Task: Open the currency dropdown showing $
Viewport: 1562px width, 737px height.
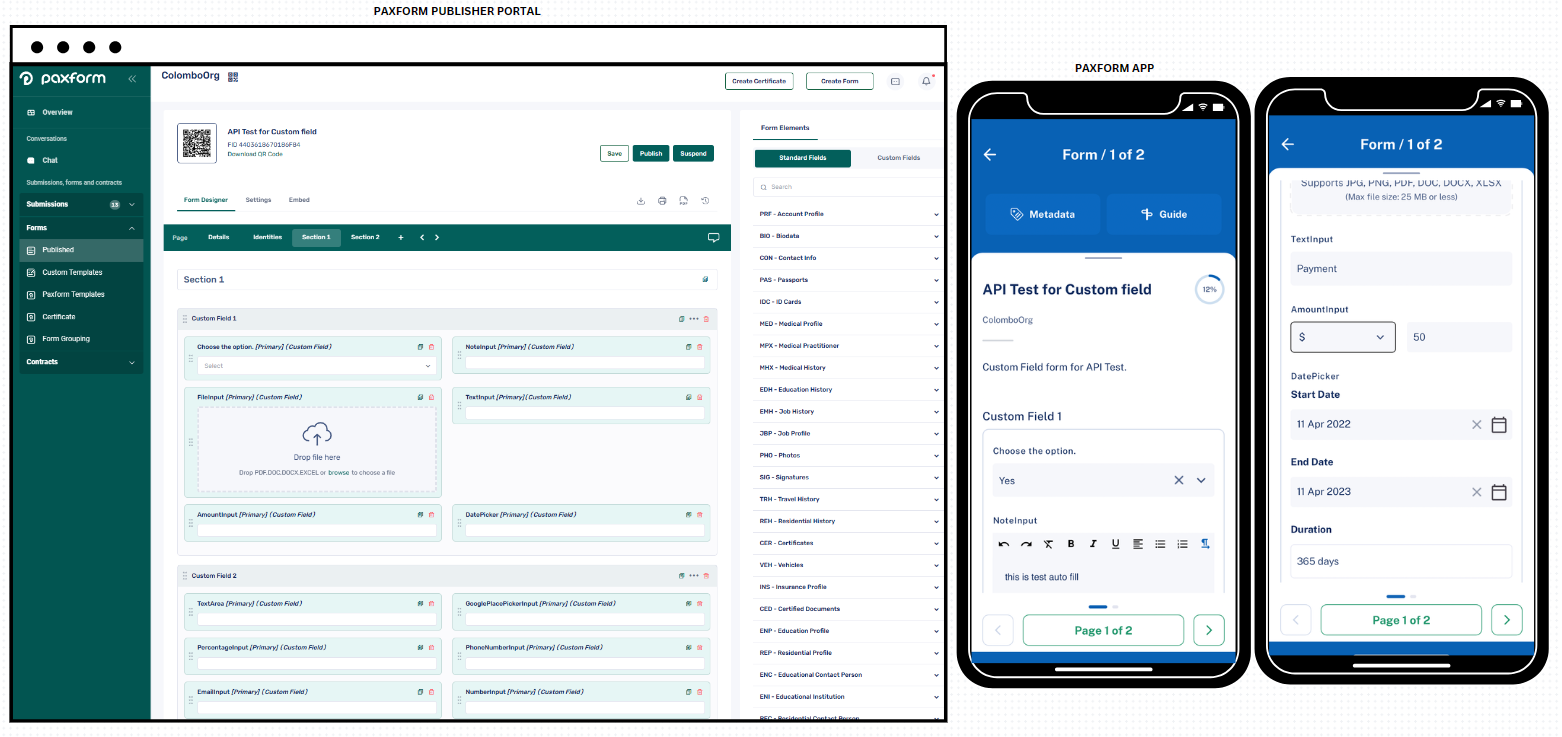Action: pyautogui.click(x=1343, y=337)
